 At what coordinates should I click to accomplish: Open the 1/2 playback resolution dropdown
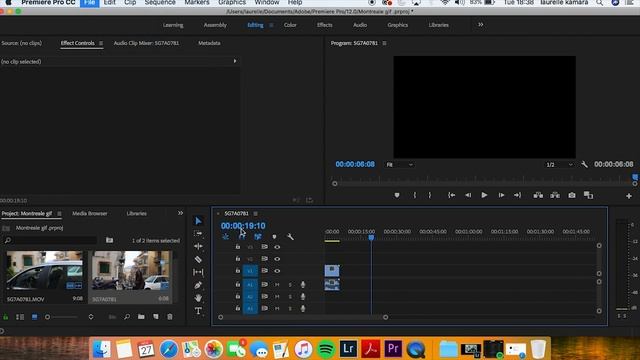(560, 164)
